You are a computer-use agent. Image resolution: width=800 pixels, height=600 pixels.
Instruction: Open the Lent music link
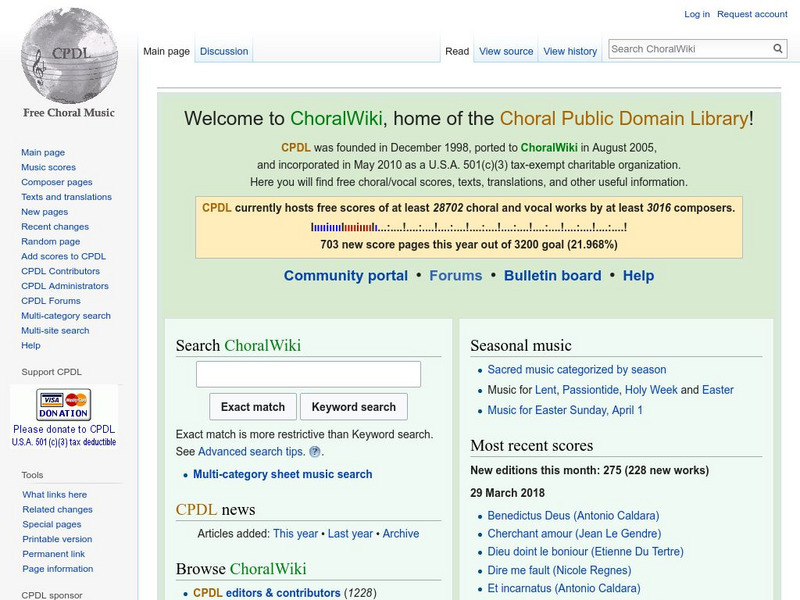click(545, 390)
